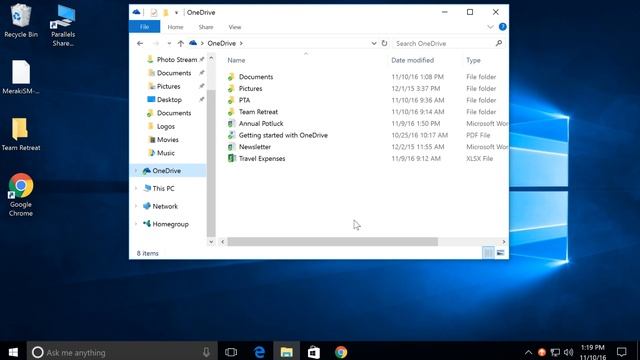Expand the OneDrive tree node
Viewport: 640px width, 360px height.
point(136,171)
